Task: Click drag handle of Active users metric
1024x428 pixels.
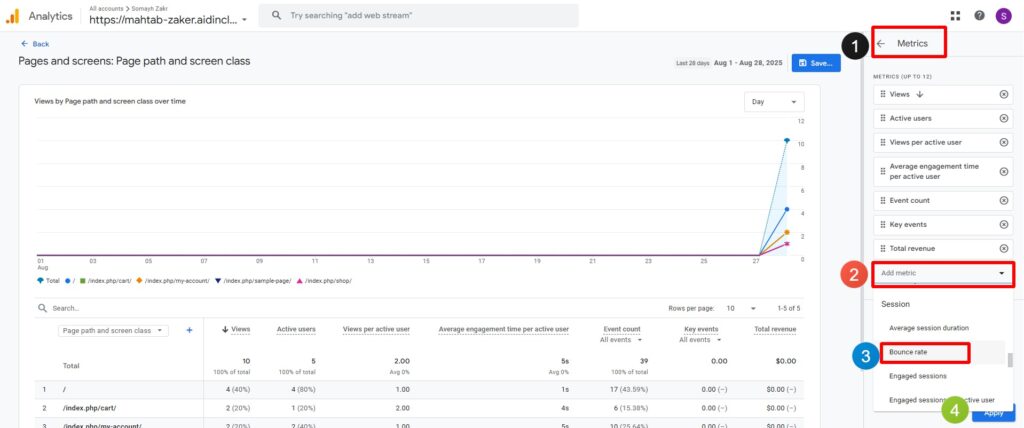Action: 883,118
